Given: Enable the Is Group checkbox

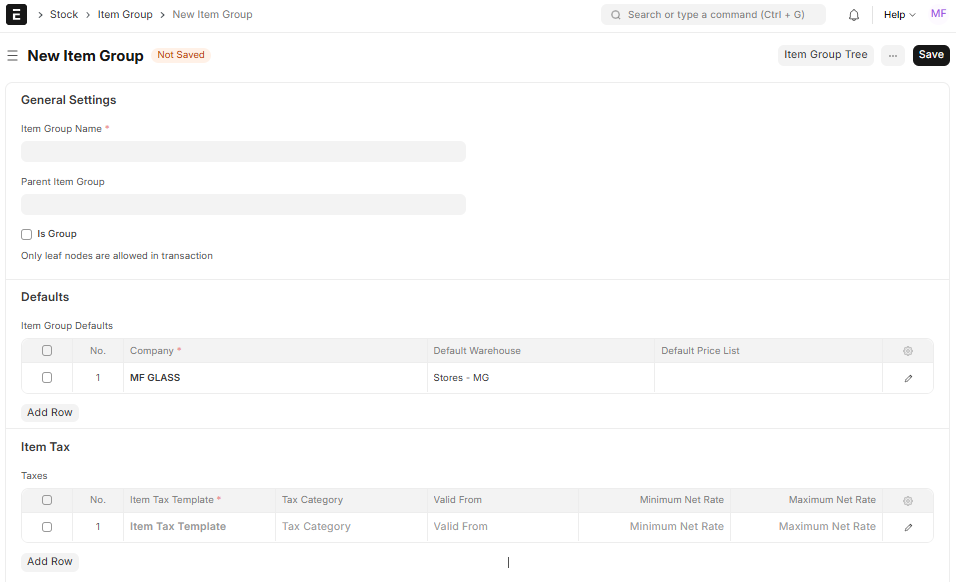Looking at the screenshot, I should [x=27, y=234].
